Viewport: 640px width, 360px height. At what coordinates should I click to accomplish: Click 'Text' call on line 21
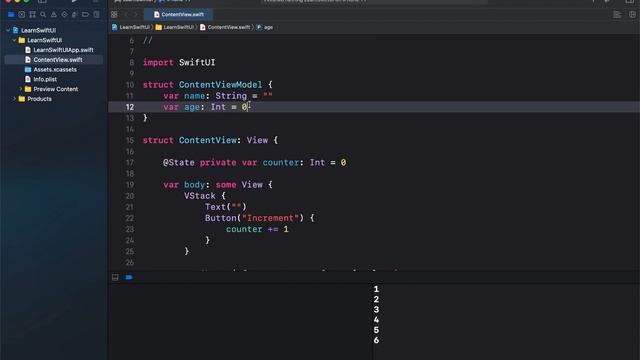[215, 207]
